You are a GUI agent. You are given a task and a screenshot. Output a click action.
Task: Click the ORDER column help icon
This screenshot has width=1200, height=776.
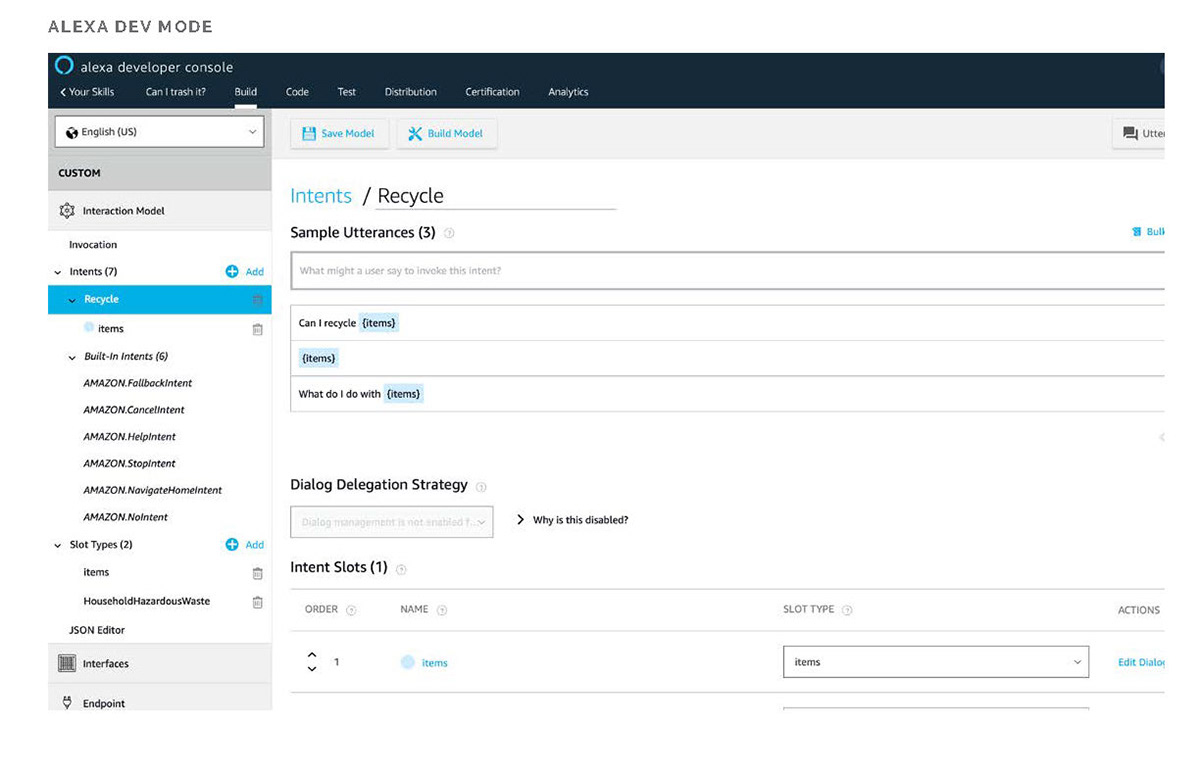pos(351,610)
